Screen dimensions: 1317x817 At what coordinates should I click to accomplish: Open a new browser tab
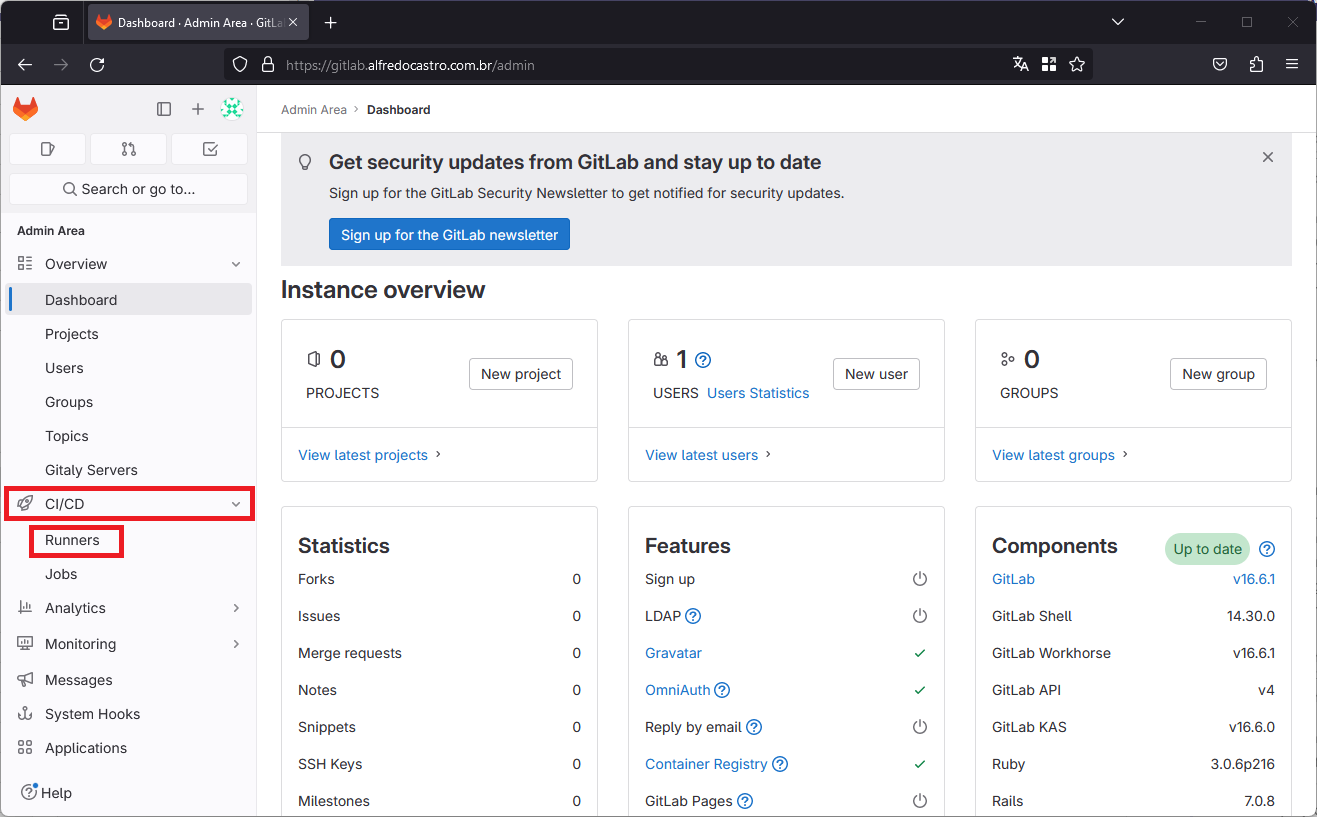pos(331,22)
